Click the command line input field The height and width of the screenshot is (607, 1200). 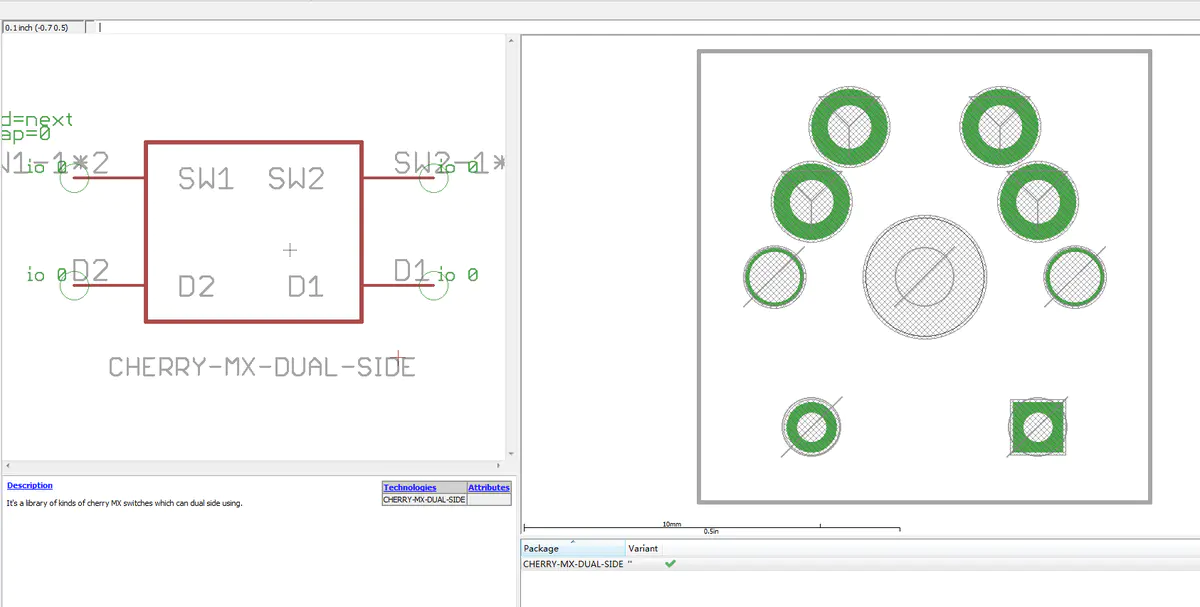pyautogui.click(x=650, y=27)
